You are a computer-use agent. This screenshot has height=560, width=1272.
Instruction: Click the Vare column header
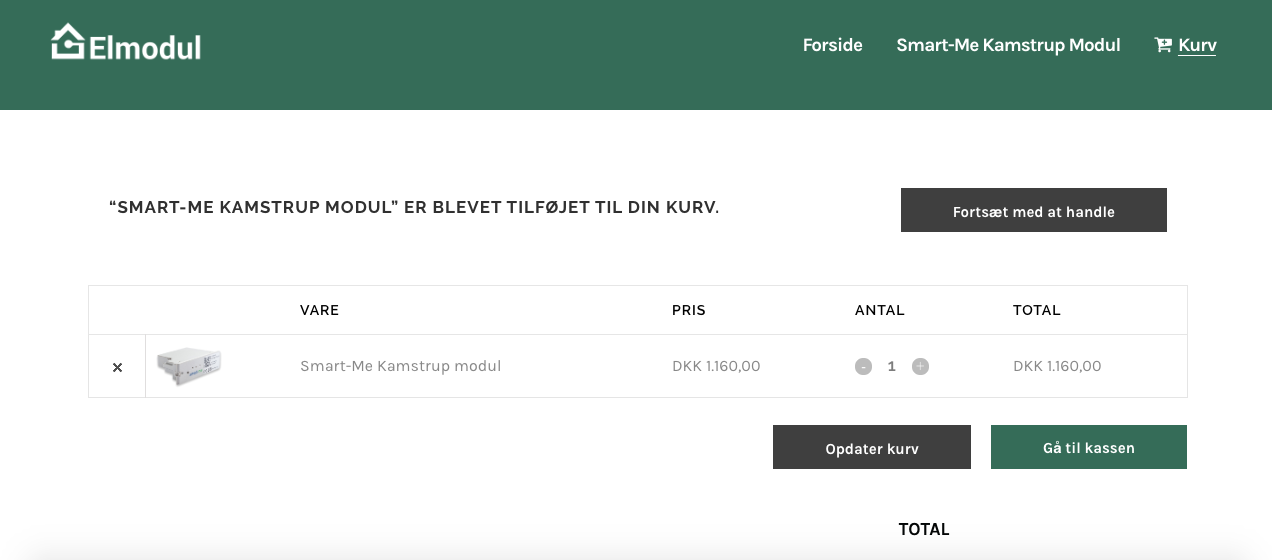319,310
